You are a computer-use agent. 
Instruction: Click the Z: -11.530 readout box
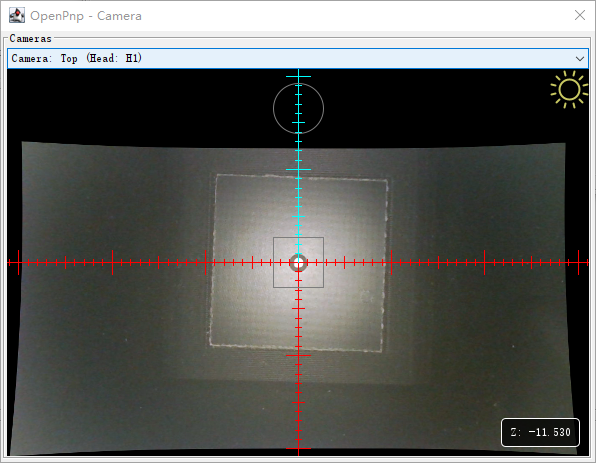(x=540, y=432)
